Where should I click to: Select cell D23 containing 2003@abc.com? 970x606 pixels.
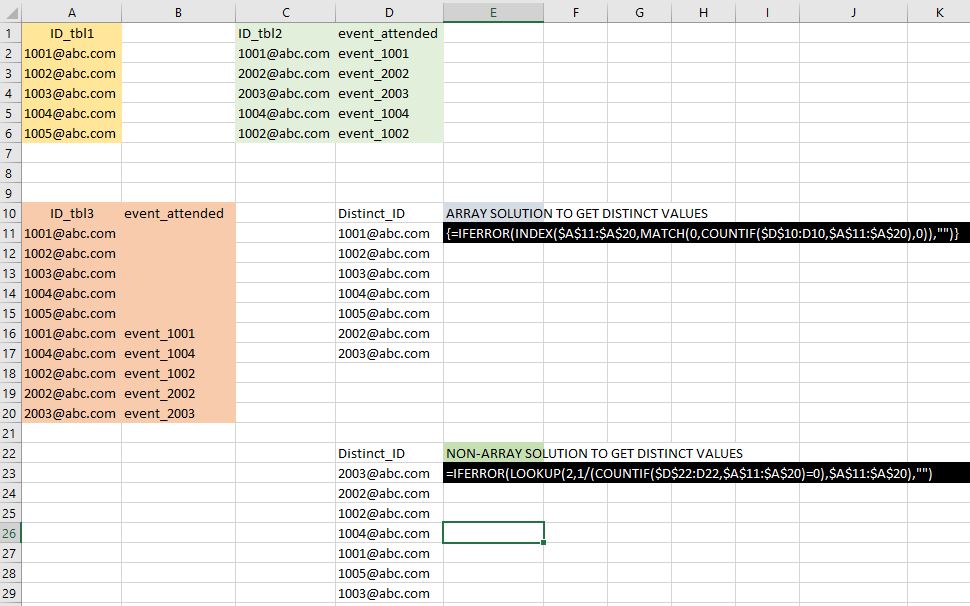(389, 473)
